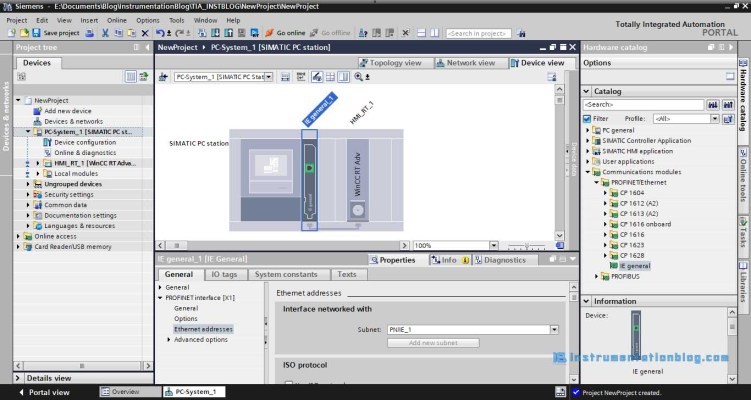Expand the CP 1628 catalog folder
Viewport: 751px width, 400px height.
click(606, 255)
